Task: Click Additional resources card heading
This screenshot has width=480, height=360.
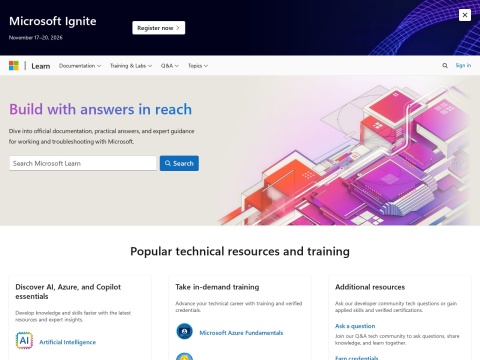Action: [x=370, y=287]
